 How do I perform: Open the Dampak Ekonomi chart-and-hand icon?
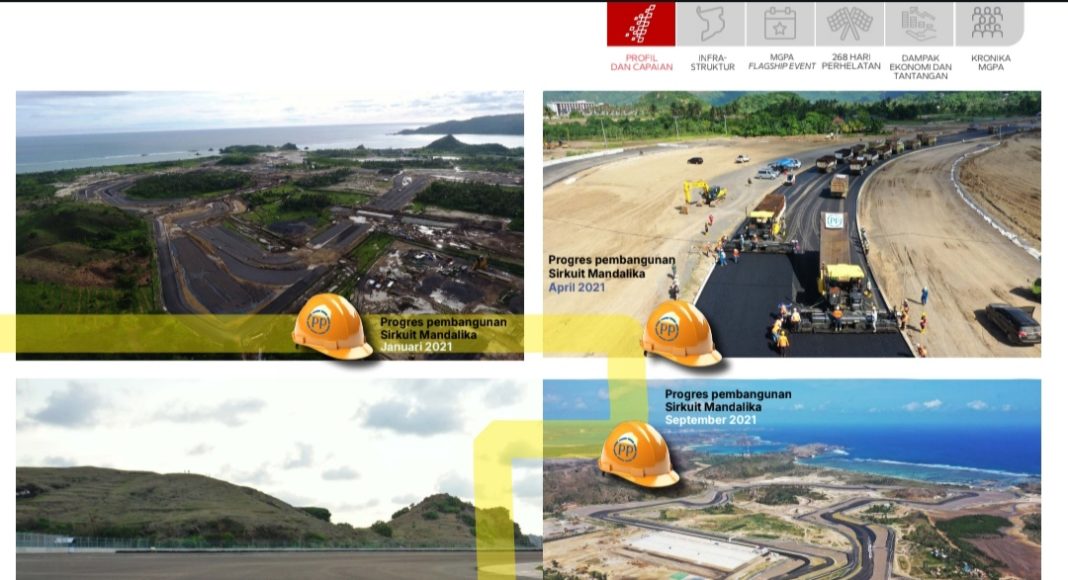919,24
